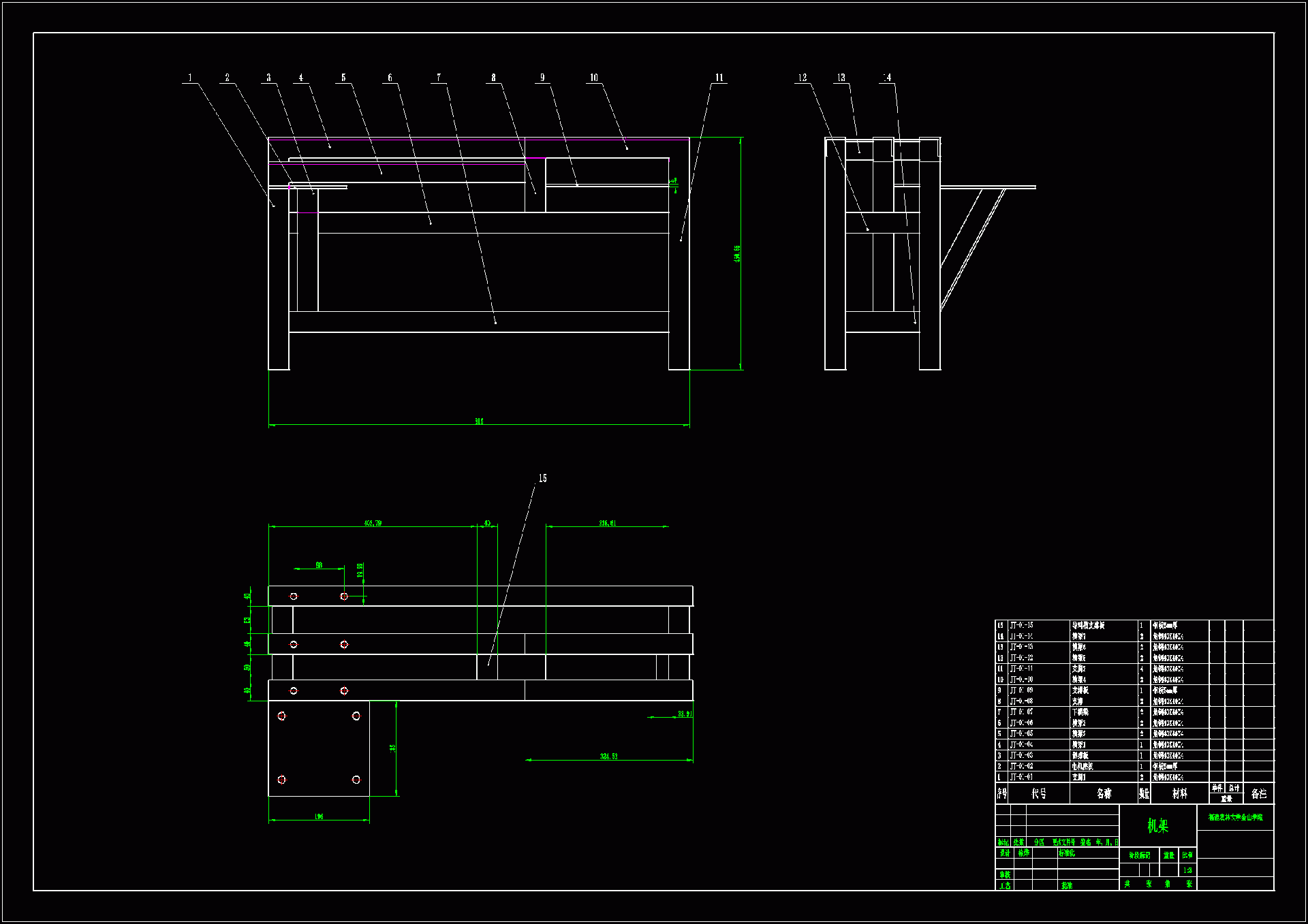Image resolution: width=1308 pixels, height=924 pixels.
Task: Click the 38.91 dimension label
Action: pyautogui.click(x=685, y=714)
